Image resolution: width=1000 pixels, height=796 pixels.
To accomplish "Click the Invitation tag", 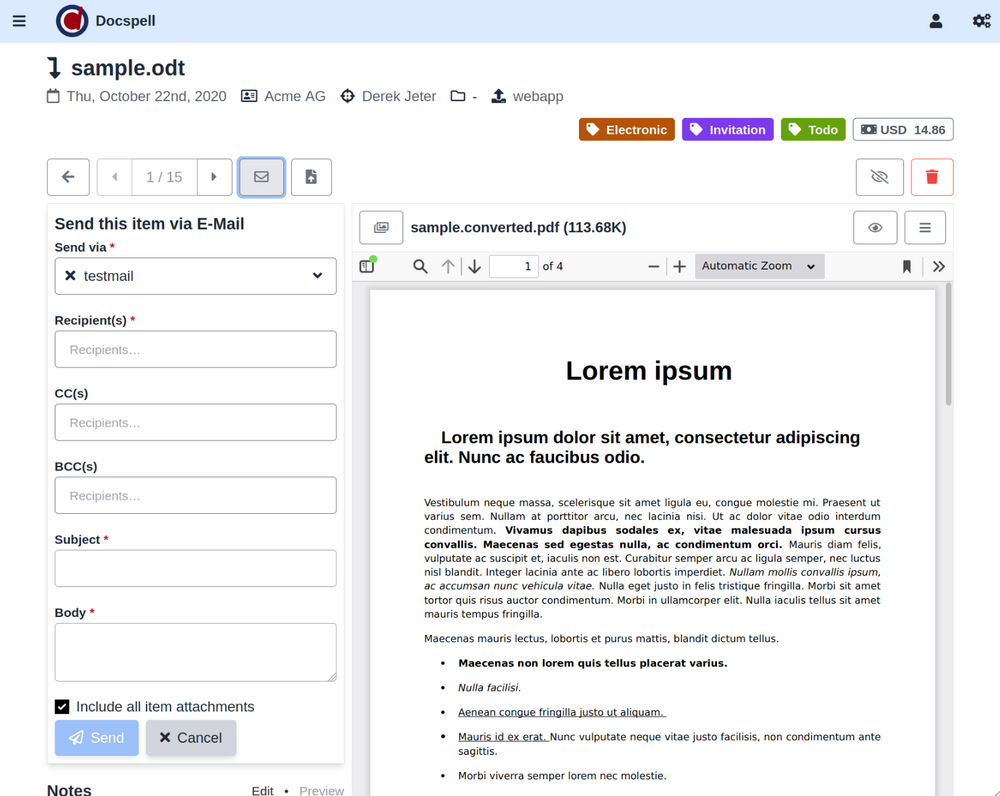I will [727, 130].
